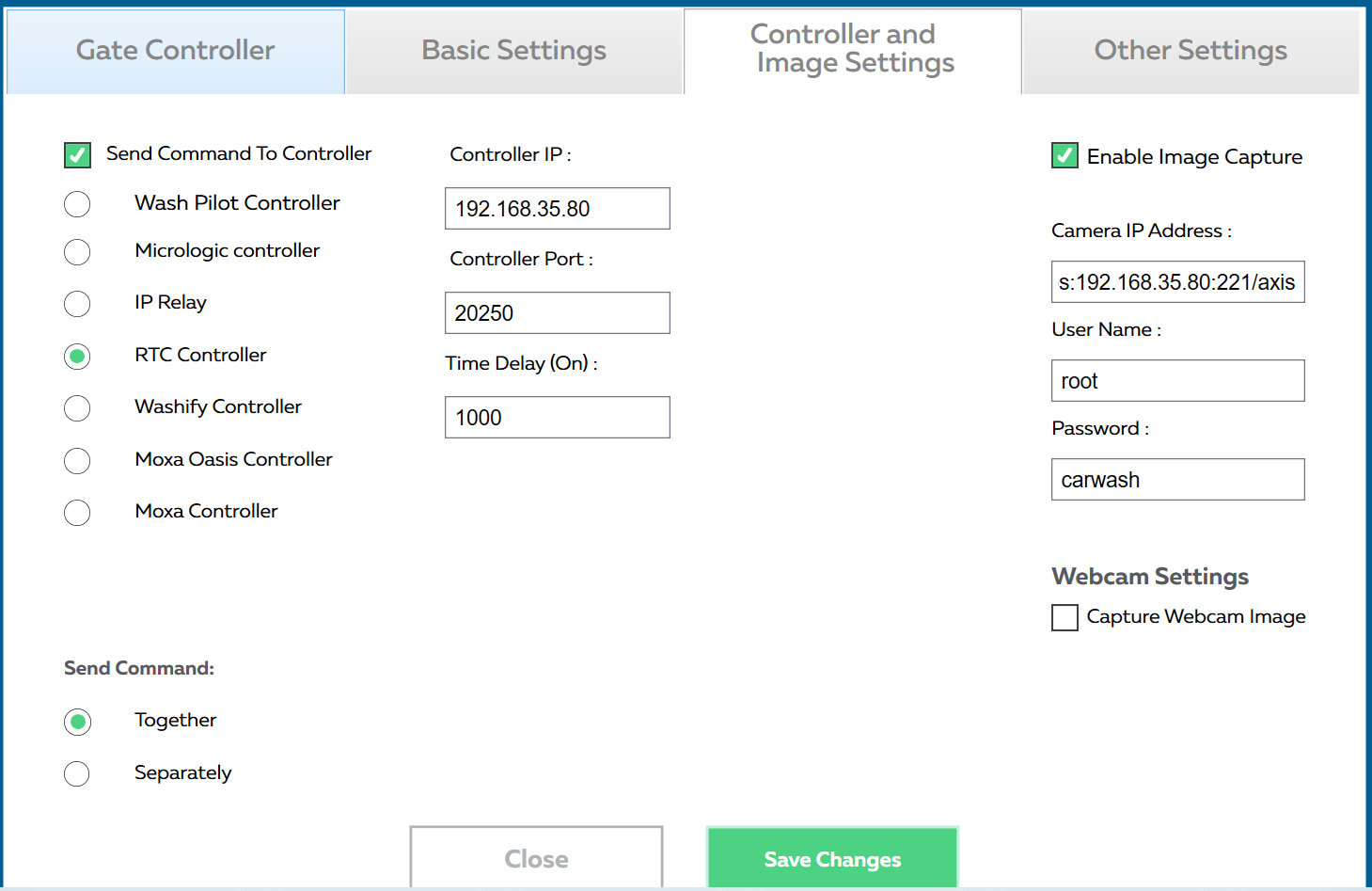Choose IP Relay as the controller type
Viewport: 1372px width, 891px height.
[77, 304]
